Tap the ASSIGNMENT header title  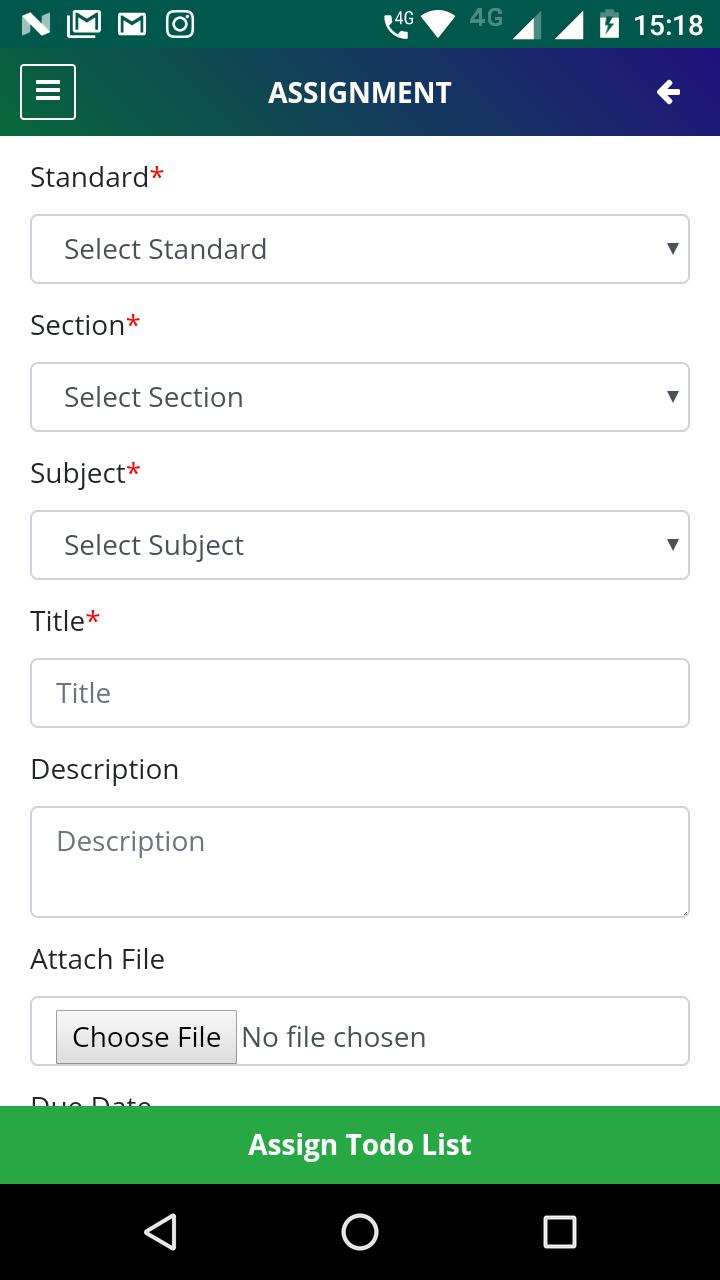(x=360, y=93)
